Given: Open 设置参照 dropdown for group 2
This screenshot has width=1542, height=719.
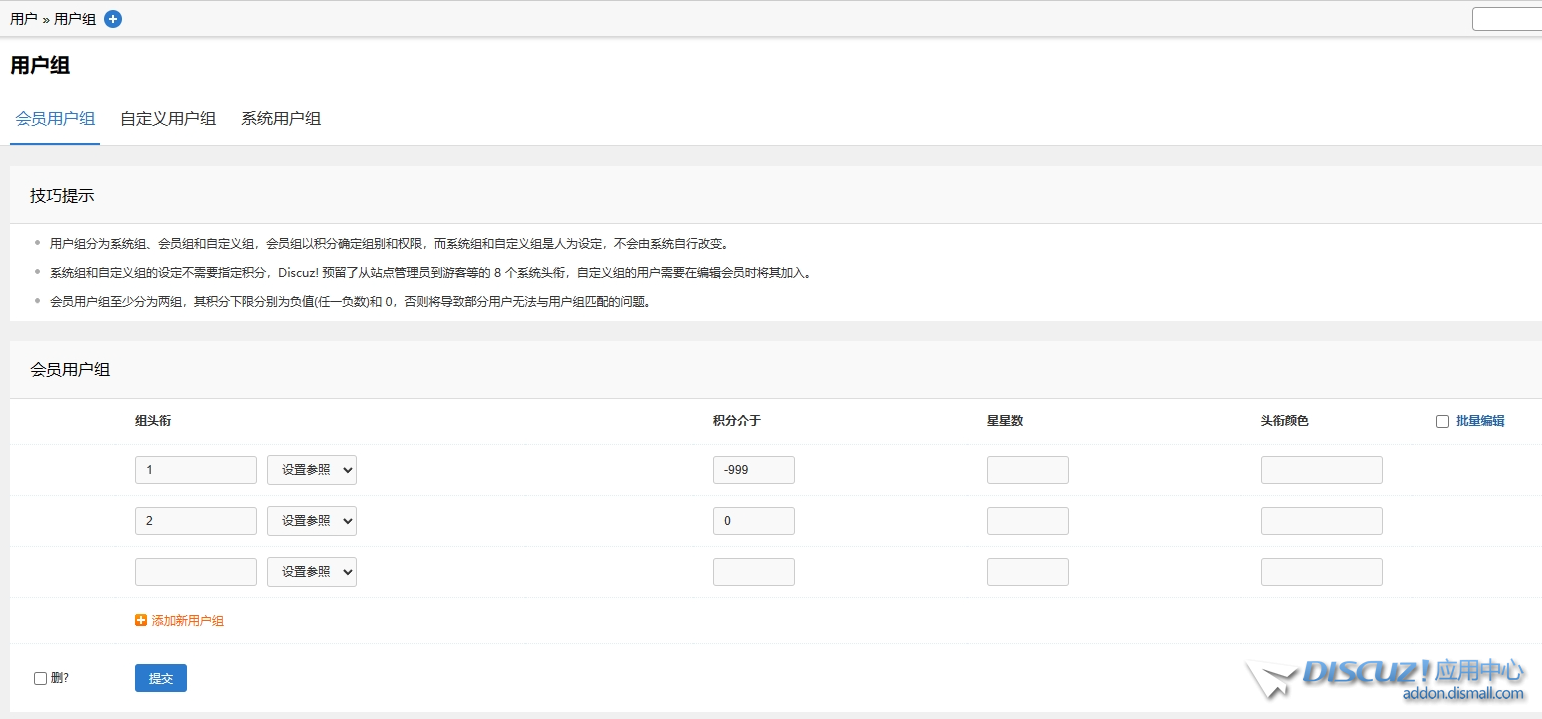Looking at the screenshot, I should [312, 521].
